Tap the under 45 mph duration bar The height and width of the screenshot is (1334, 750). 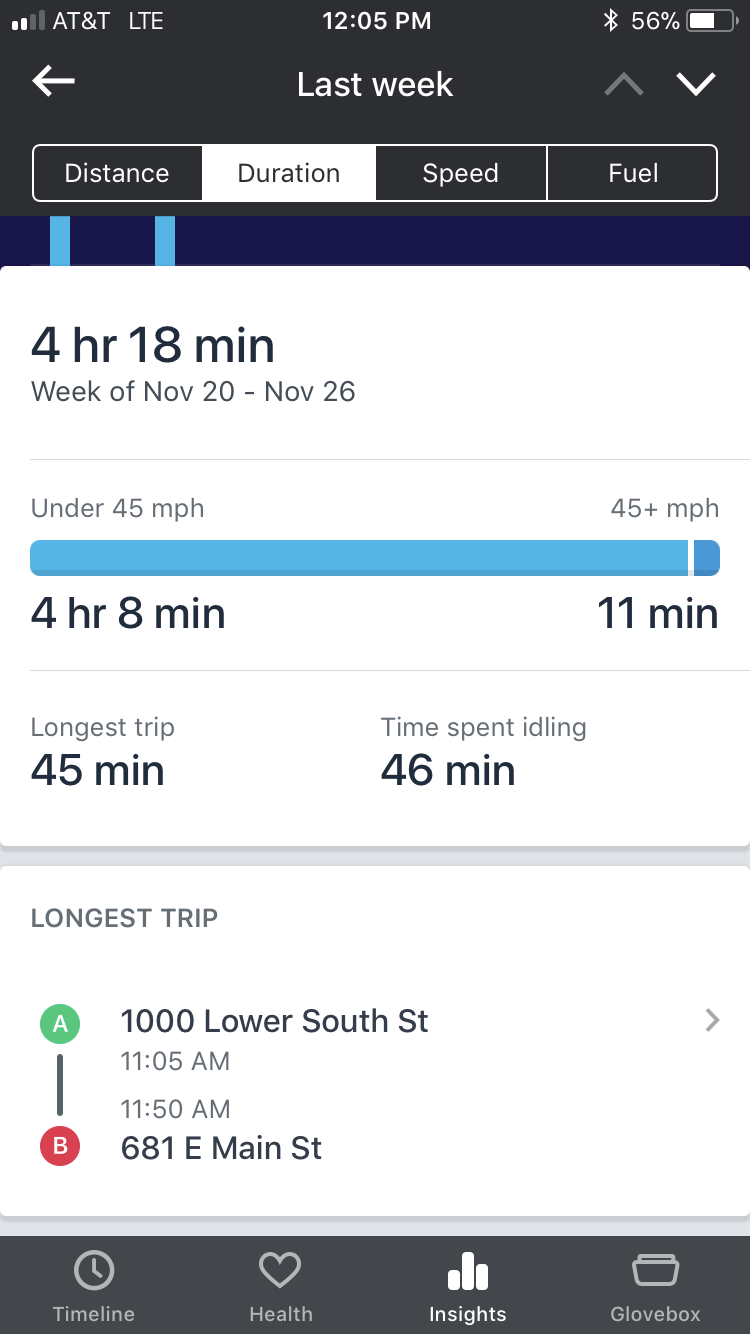(359, 557)
